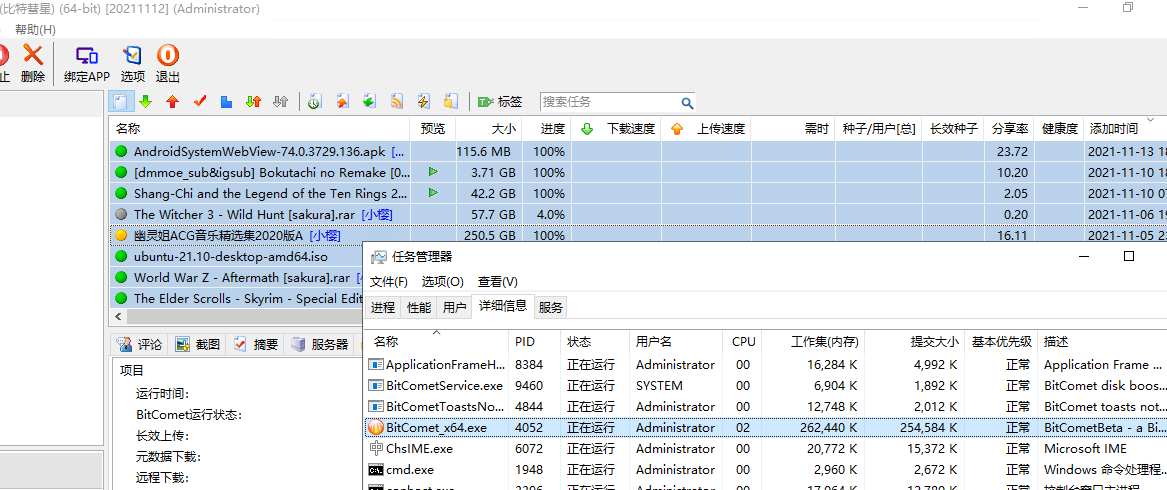
Task: Click the page icon with the orange up arrow
Action: (342, 101)
